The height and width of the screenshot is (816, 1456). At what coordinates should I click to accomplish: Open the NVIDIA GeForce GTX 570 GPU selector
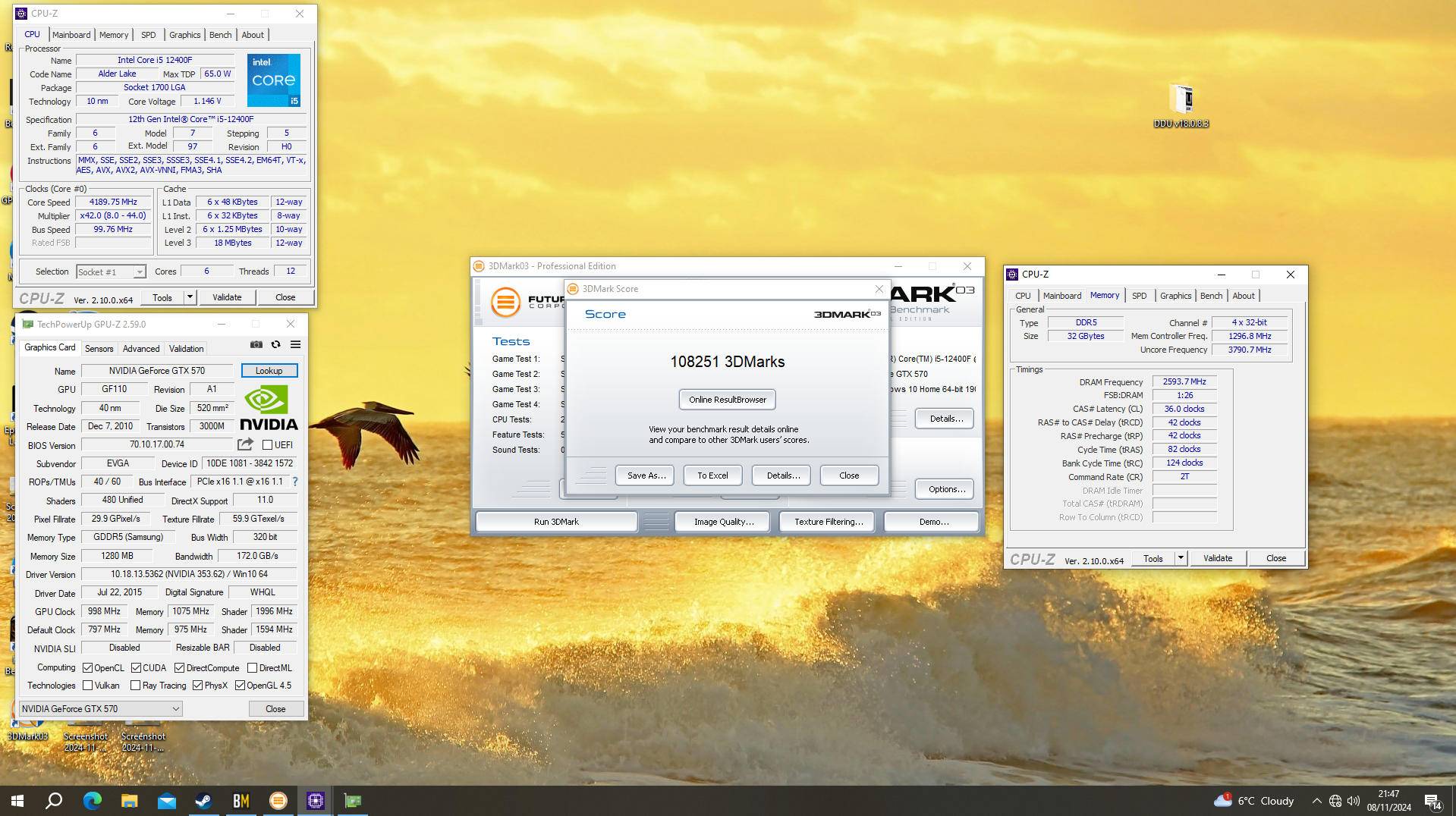[x=101, y=709]
